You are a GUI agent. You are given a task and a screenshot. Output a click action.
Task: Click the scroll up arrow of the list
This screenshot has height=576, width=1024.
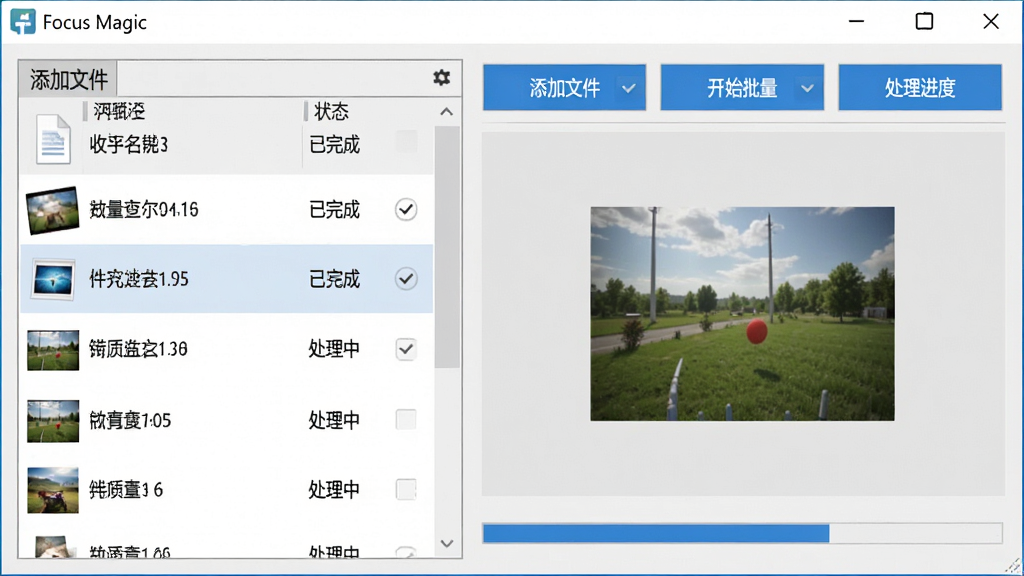[447, 112]
